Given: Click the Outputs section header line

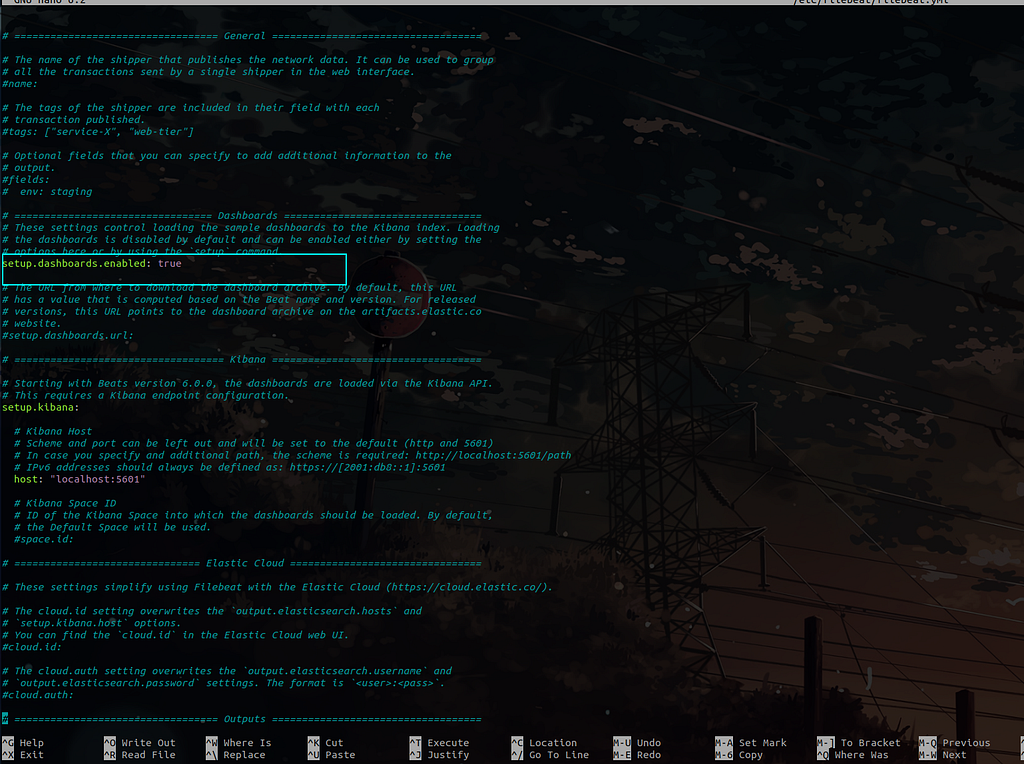Looking at the screenshot, I should (x=242, y=719).
